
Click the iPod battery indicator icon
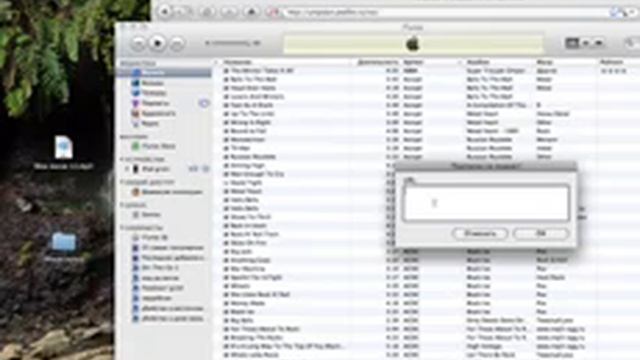point(193,169)
